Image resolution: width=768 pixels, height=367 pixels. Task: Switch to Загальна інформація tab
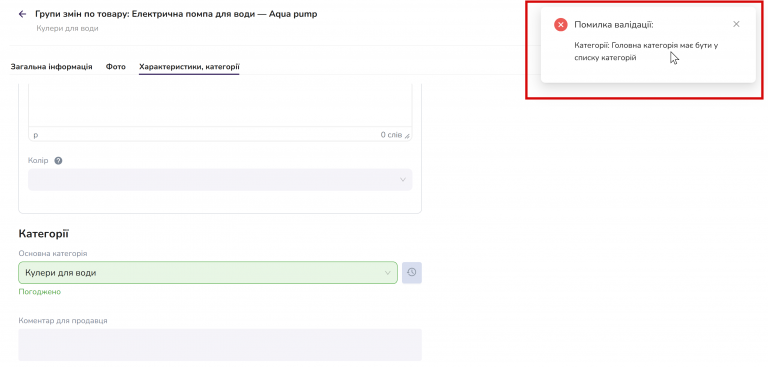point(51,67)
